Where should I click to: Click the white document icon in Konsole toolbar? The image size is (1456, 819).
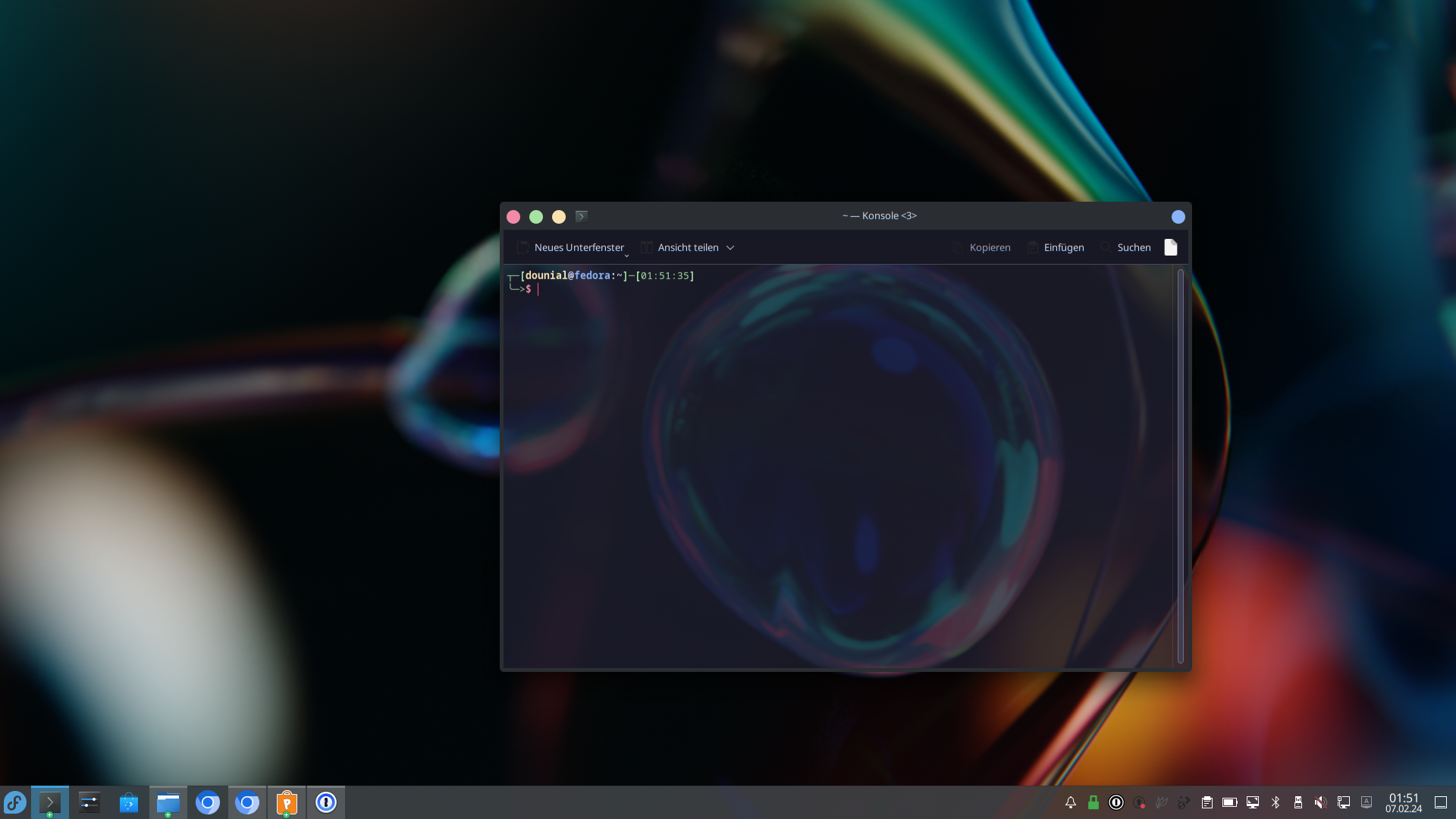[x=1171, y=247]
